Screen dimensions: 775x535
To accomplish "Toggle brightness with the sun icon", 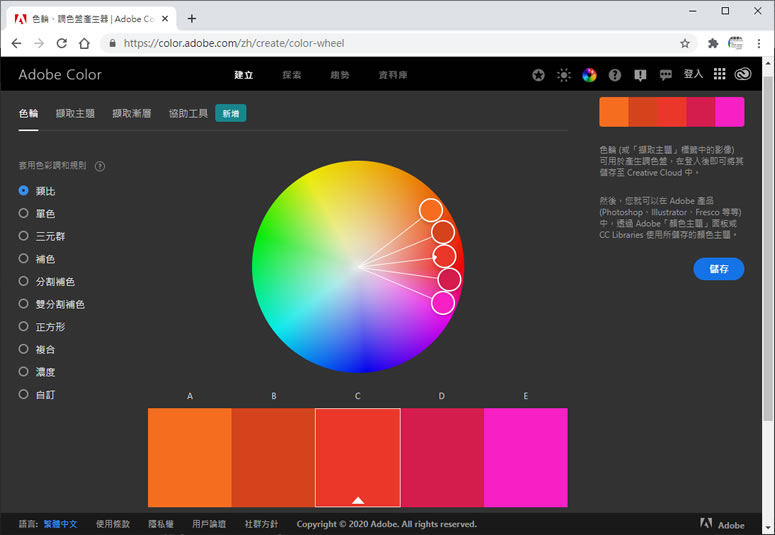I will [x=564, y=75].
